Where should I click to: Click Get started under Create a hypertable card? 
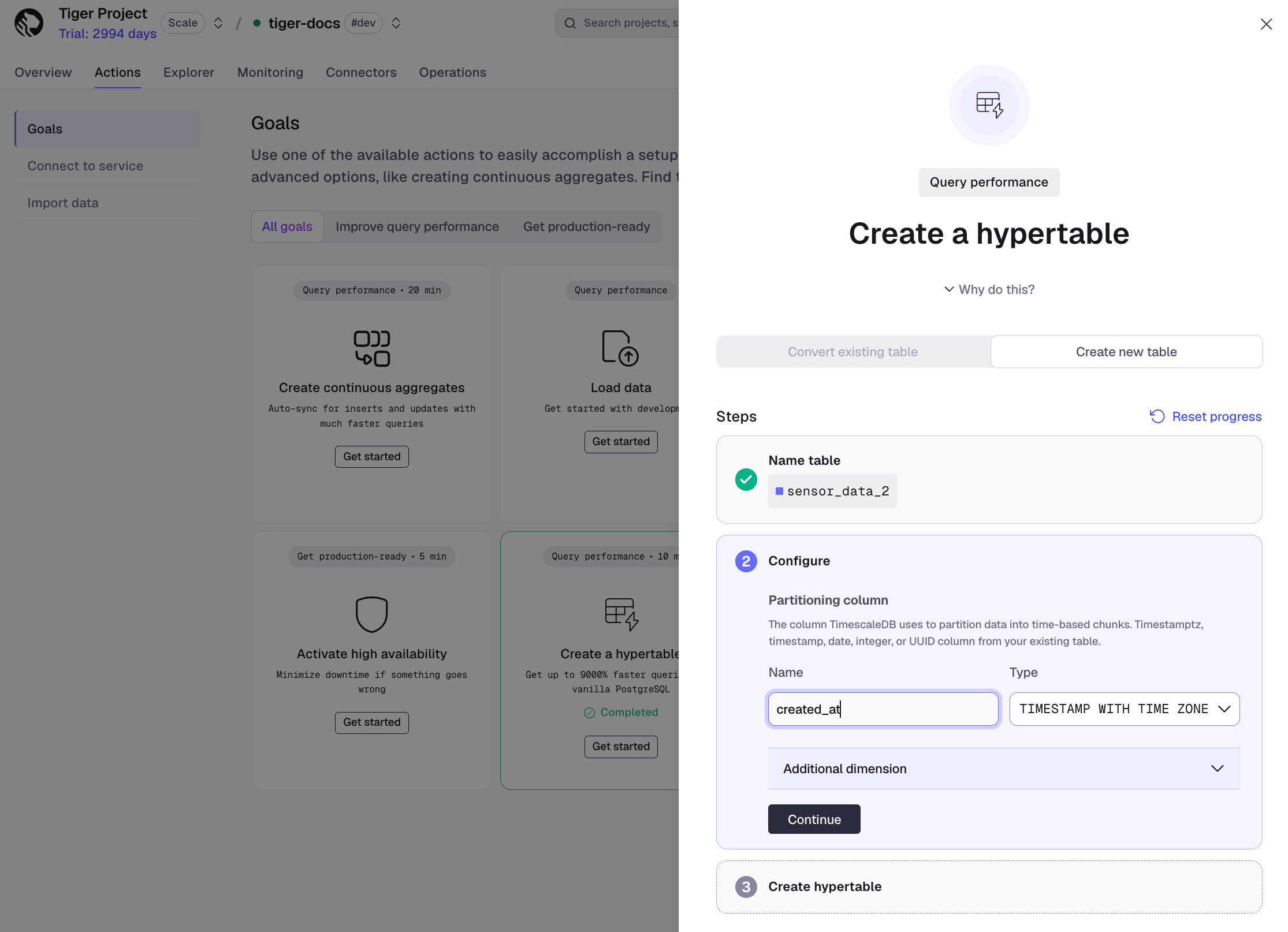tap(621, 746)
